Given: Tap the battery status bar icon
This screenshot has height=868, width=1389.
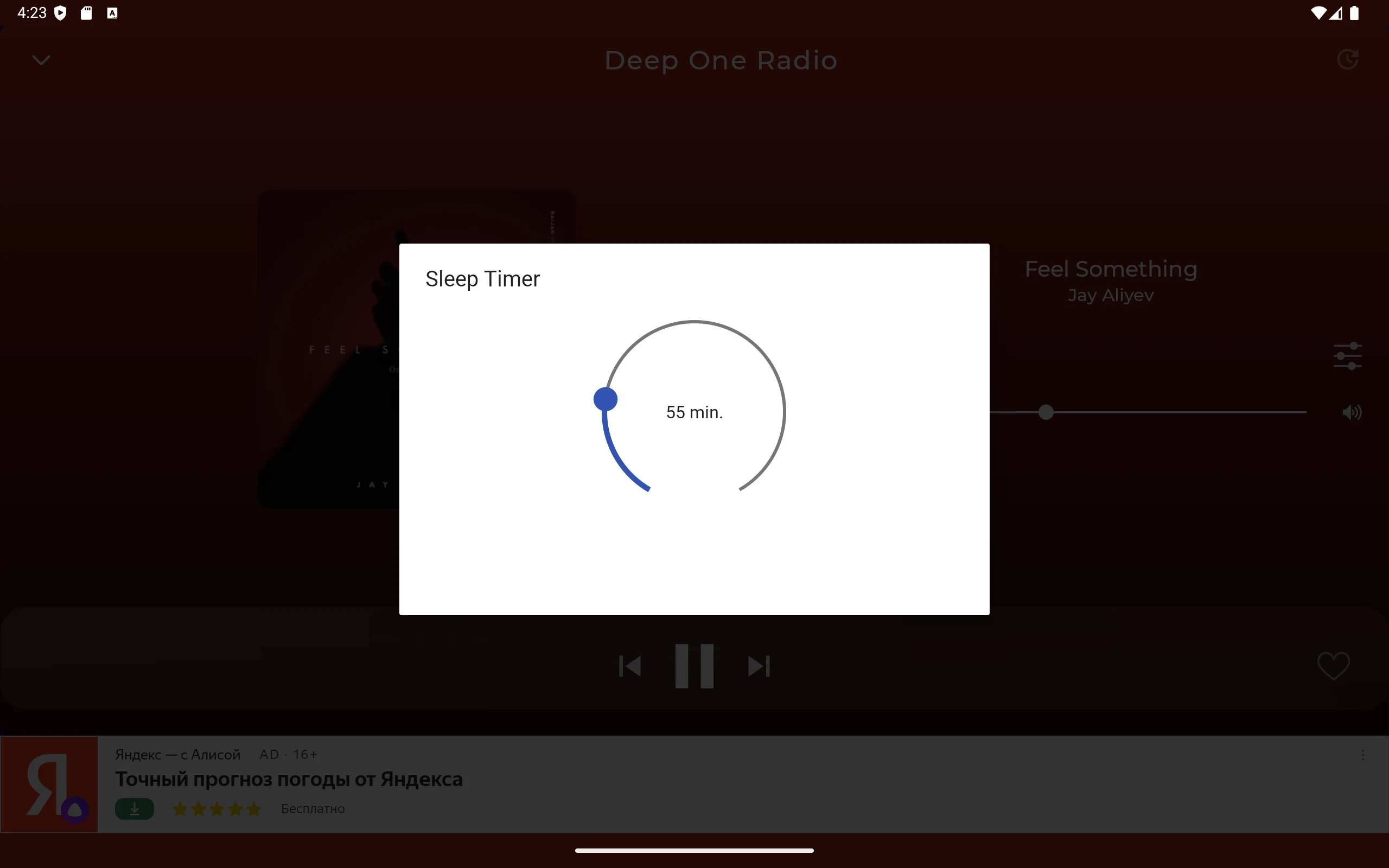Looking at the screenshot, I should 1354,13.
